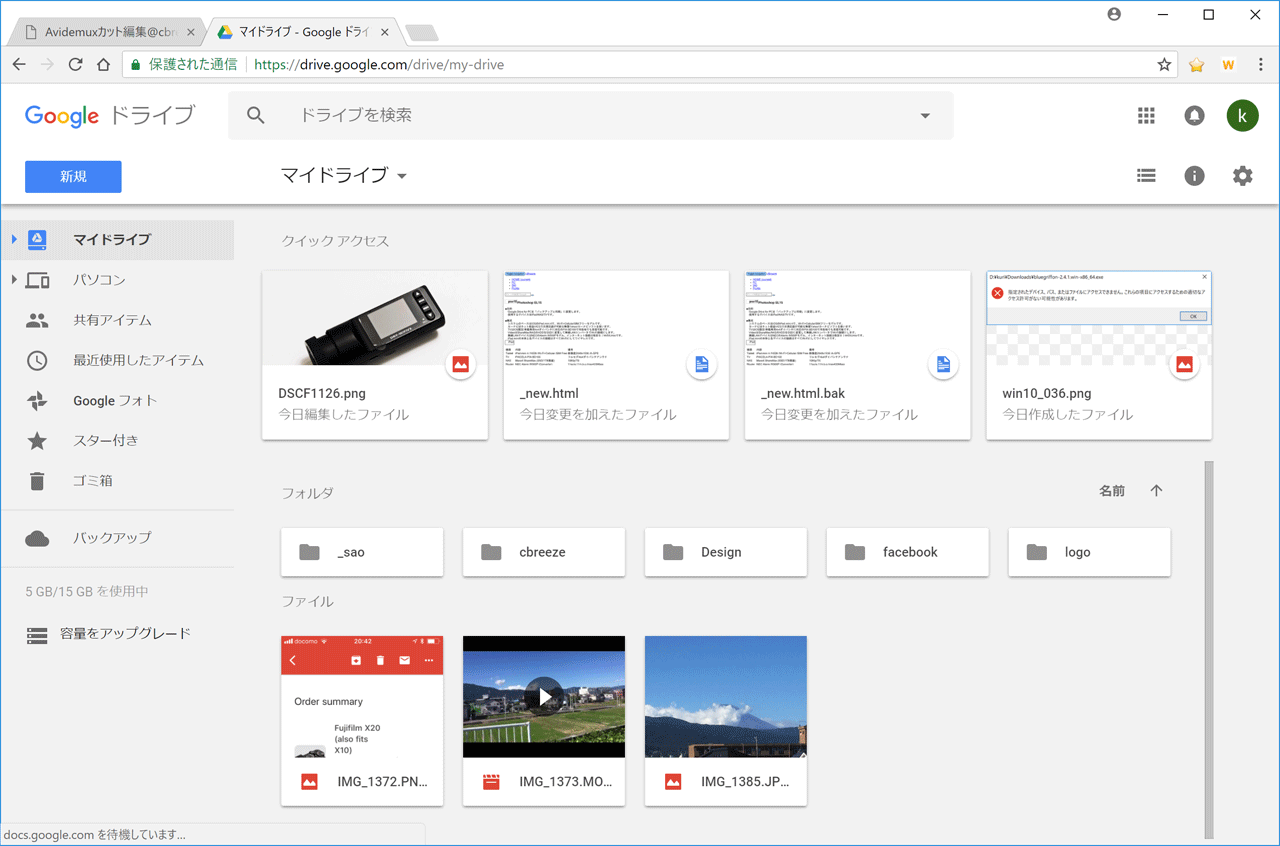Click into the Drive search field
Image resolution: width=1280 pixels, height=846 pixels.
point(590,116)
